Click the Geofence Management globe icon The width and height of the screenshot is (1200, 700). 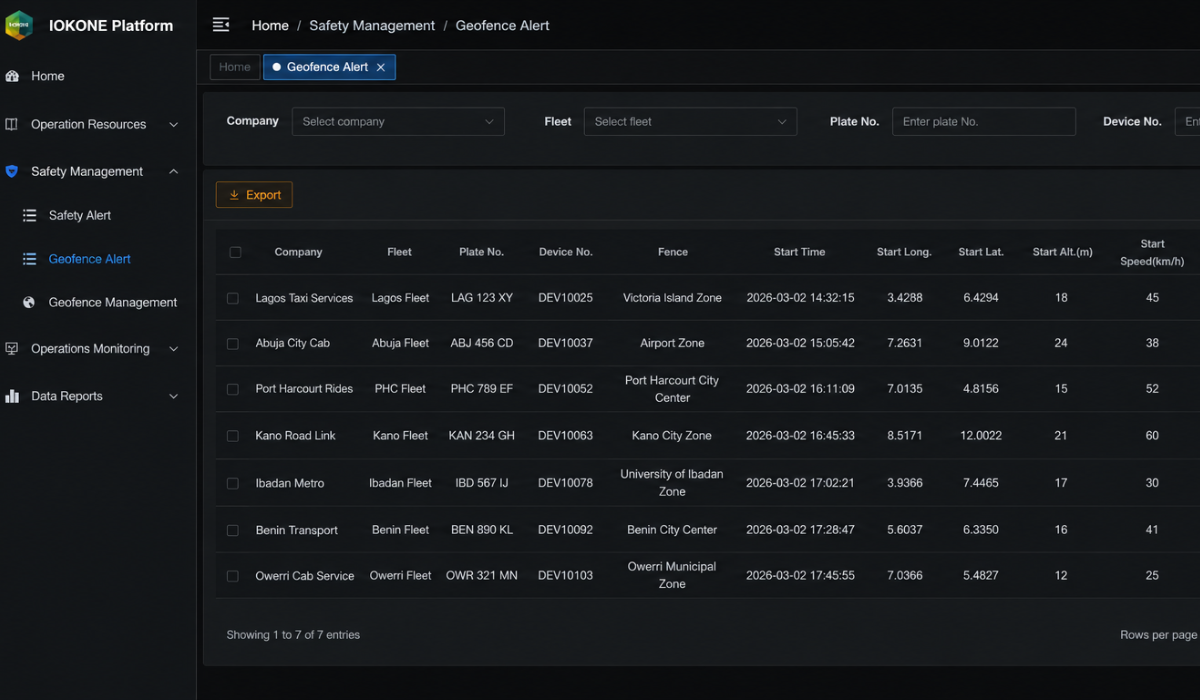pyautogui.click(x=30, y=302)
